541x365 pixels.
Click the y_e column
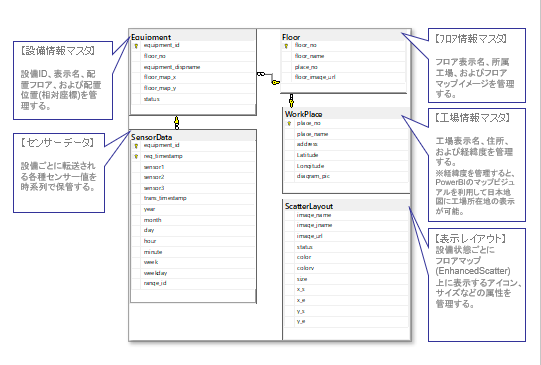pos(301,322)
